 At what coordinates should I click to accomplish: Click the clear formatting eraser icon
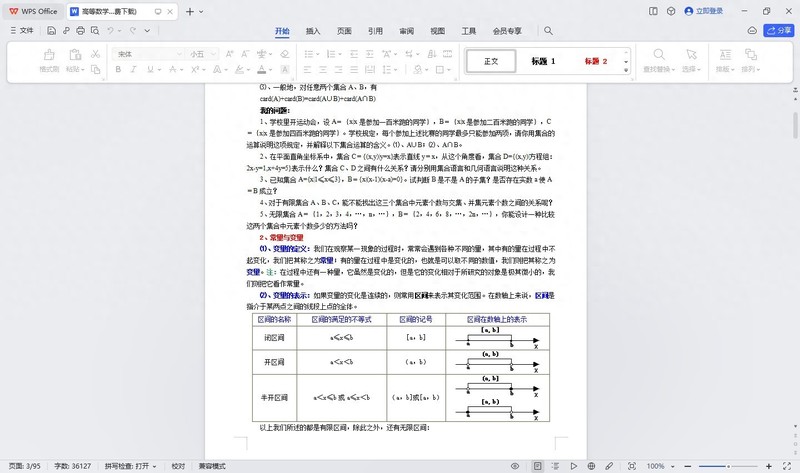point(285,54)
